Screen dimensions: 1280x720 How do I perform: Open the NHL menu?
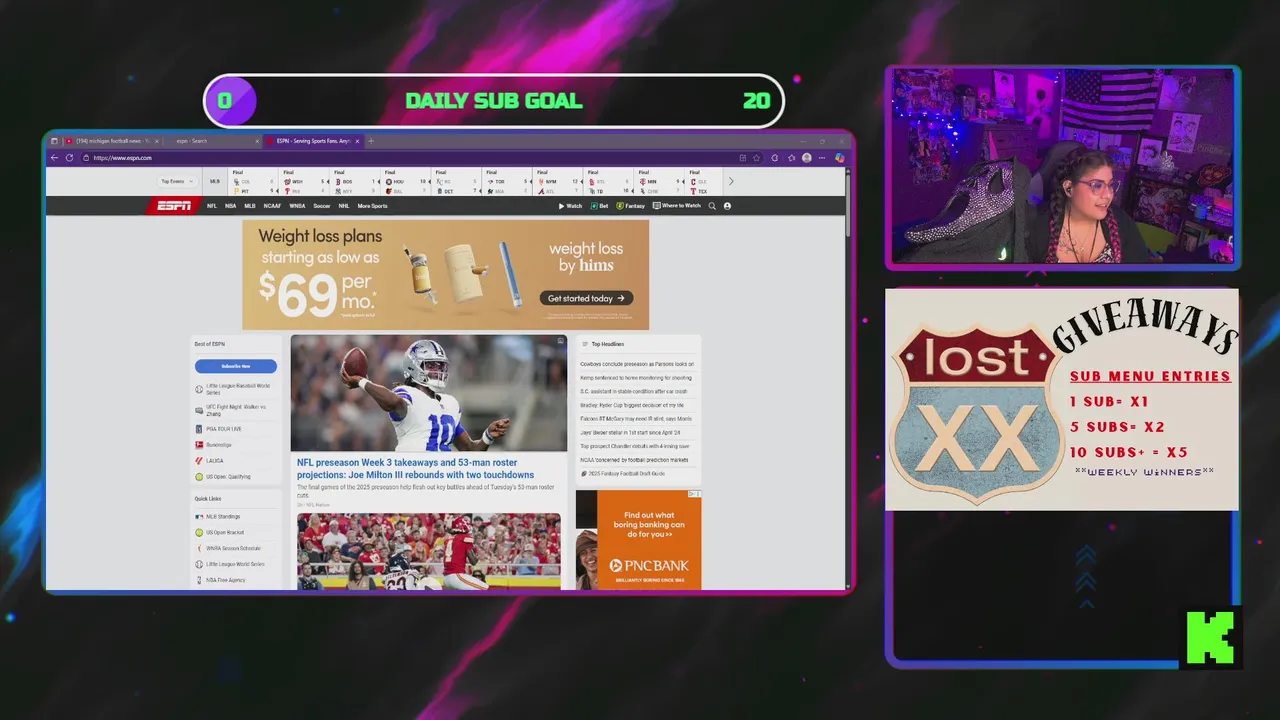coord(344,206)
